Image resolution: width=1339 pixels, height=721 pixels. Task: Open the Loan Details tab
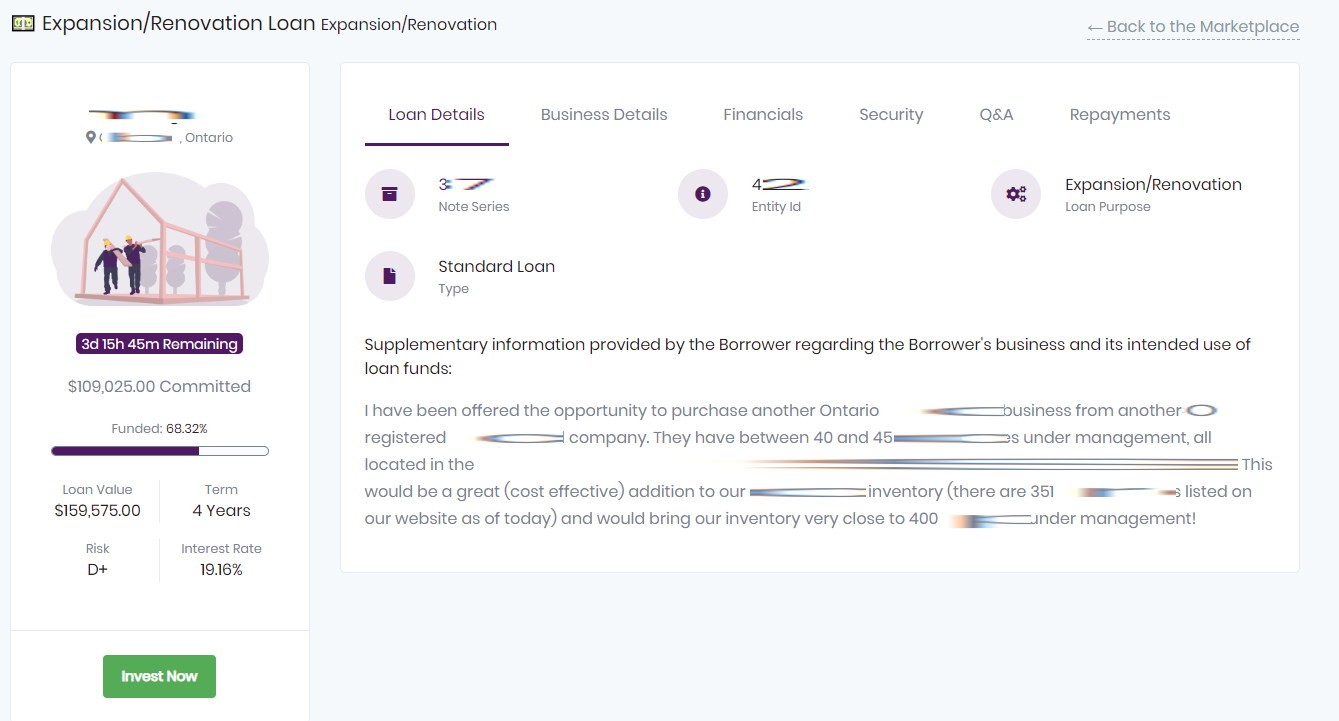[x=436, y=115]
